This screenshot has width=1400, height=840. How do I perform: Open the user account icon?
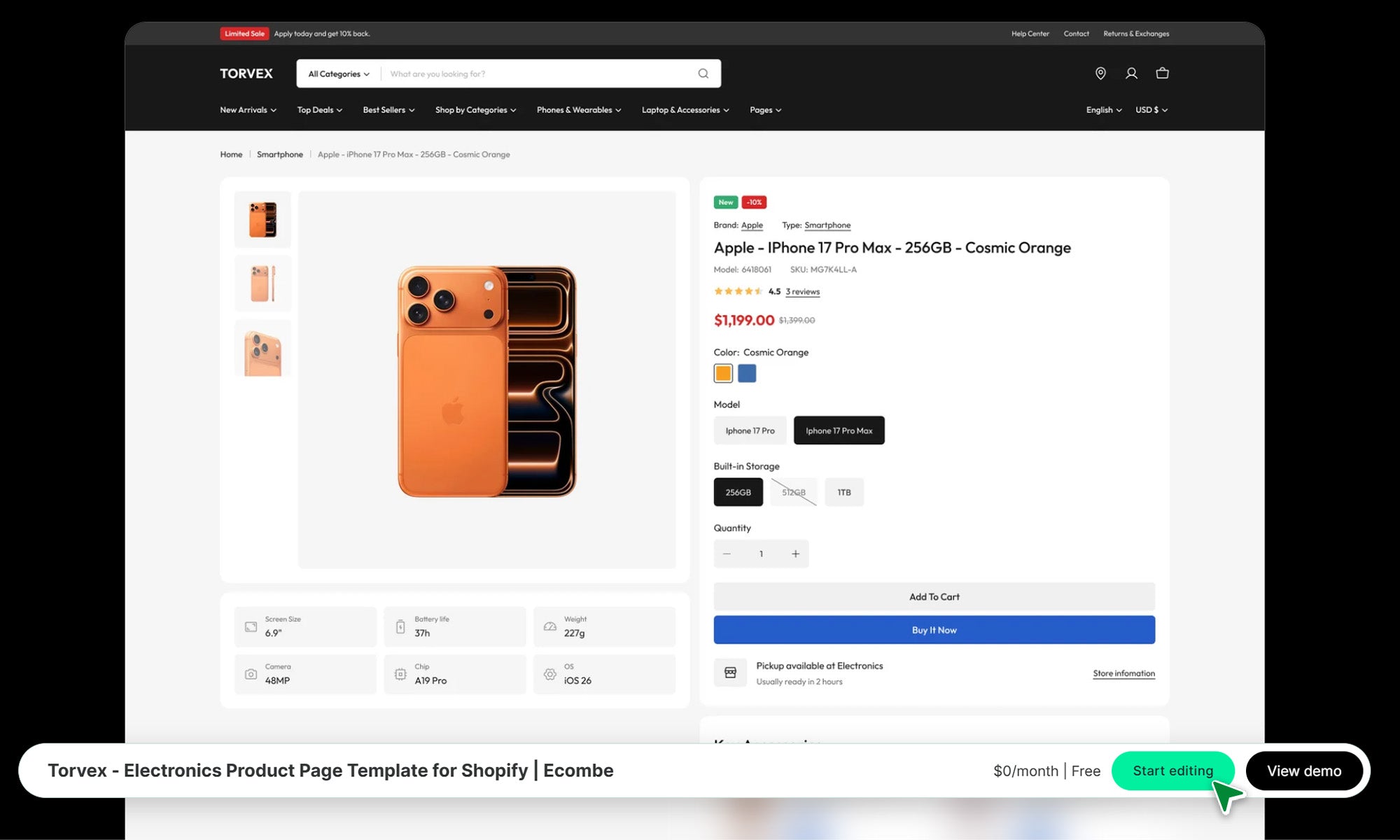point(1131,73)
